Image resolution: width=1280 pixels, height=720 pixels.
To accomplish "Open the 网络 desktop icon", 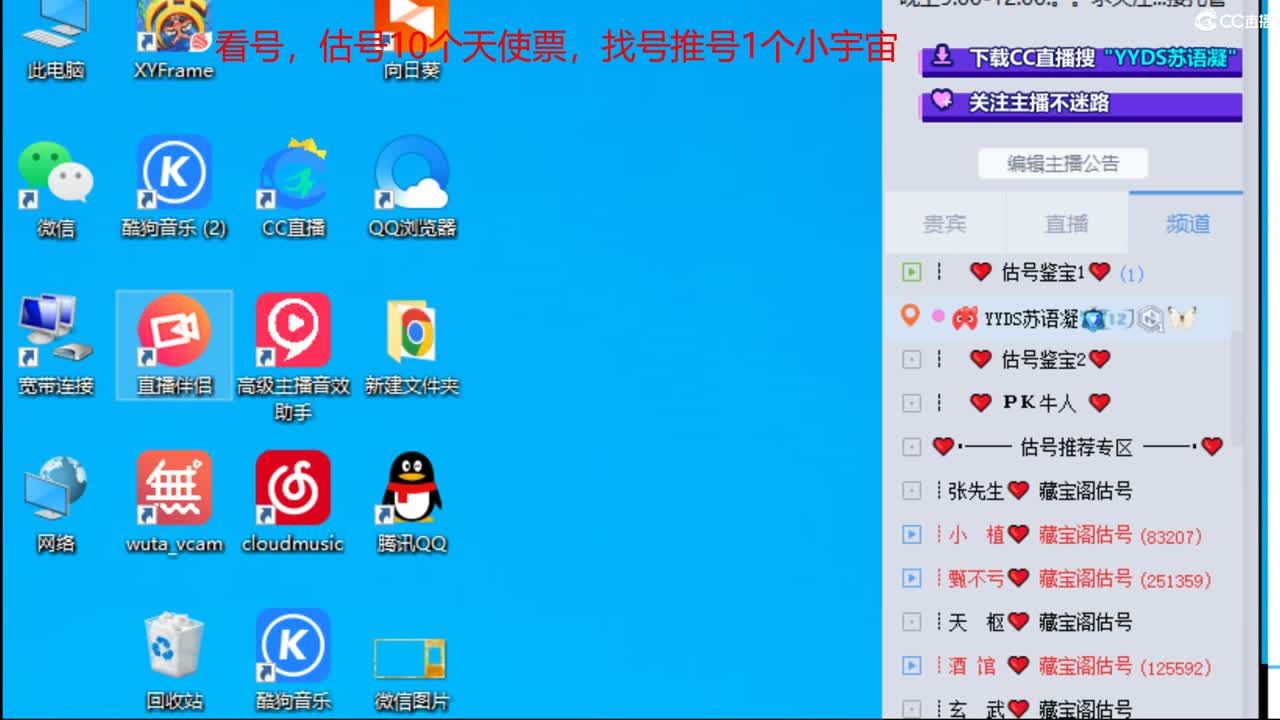I will (56, 503).
